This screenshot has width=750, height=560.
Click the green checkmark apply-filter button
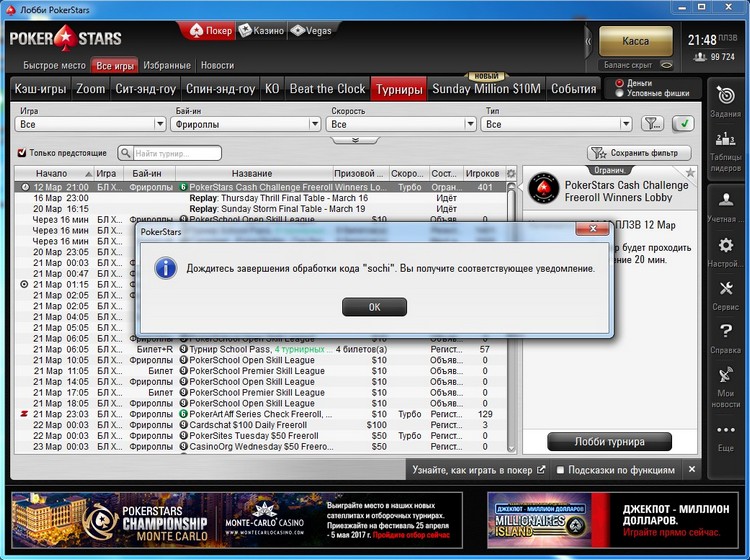coord(684,124)
